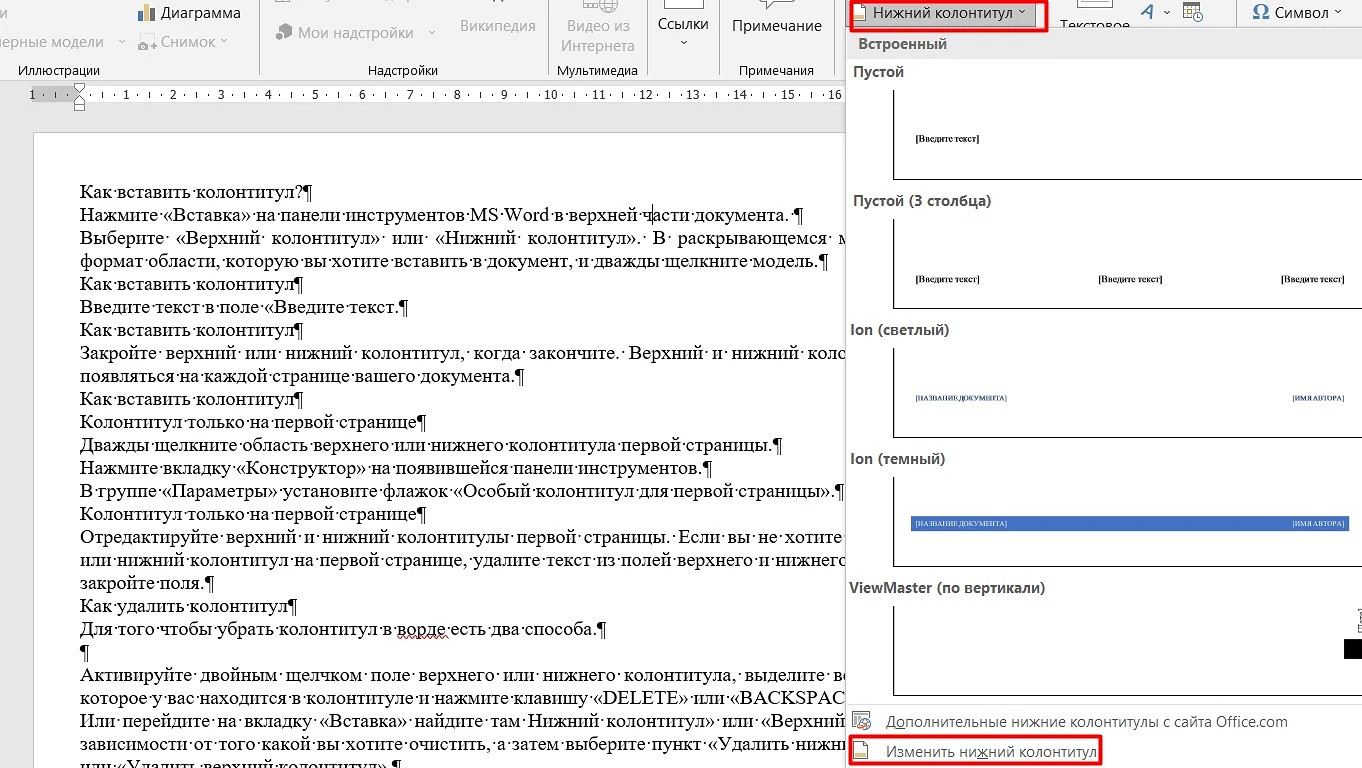Click the date and time icon
This screenshot has width=1362, height=768.
1192,12
